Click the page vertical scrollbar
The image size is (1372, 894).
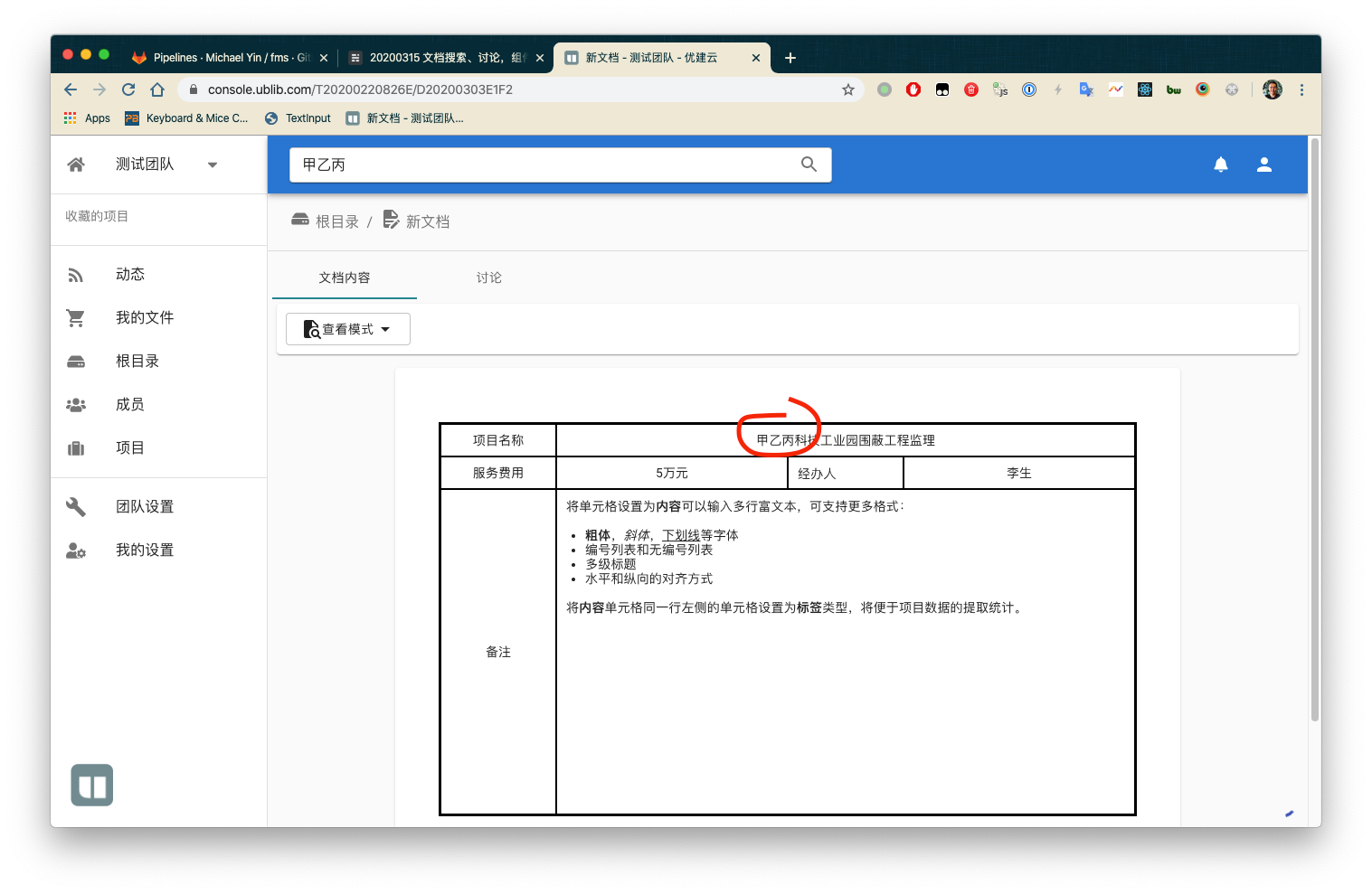tap(1314, 452)
